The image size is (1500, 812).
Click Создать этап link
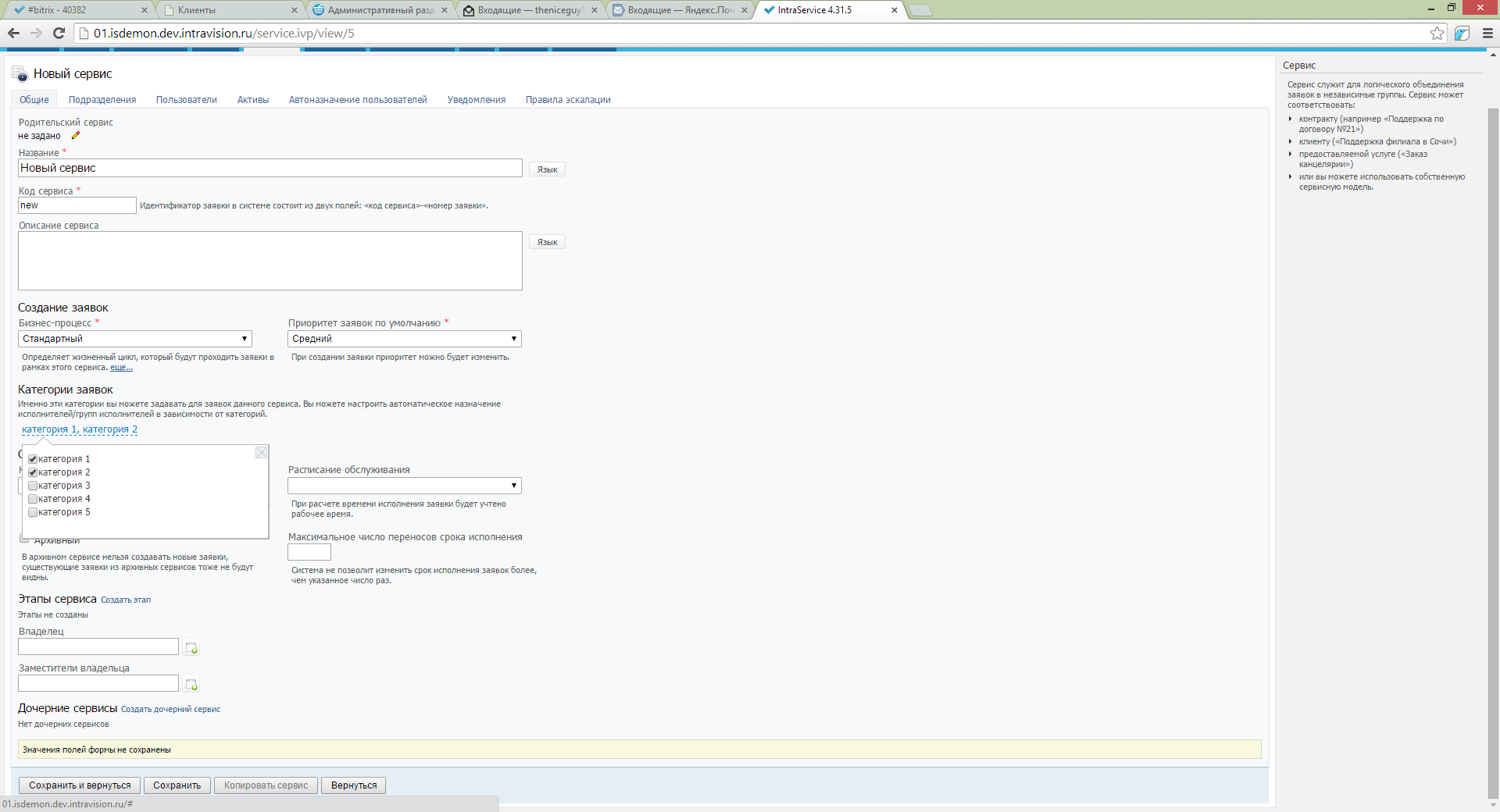click(126, 600)
